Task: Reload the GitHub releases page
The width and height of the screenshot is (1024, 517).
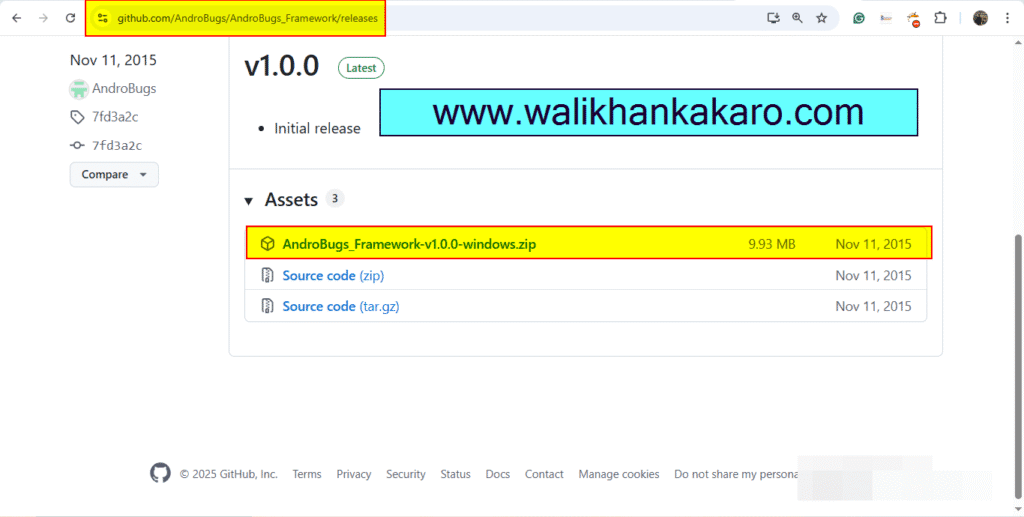Action: pos(71,18)
